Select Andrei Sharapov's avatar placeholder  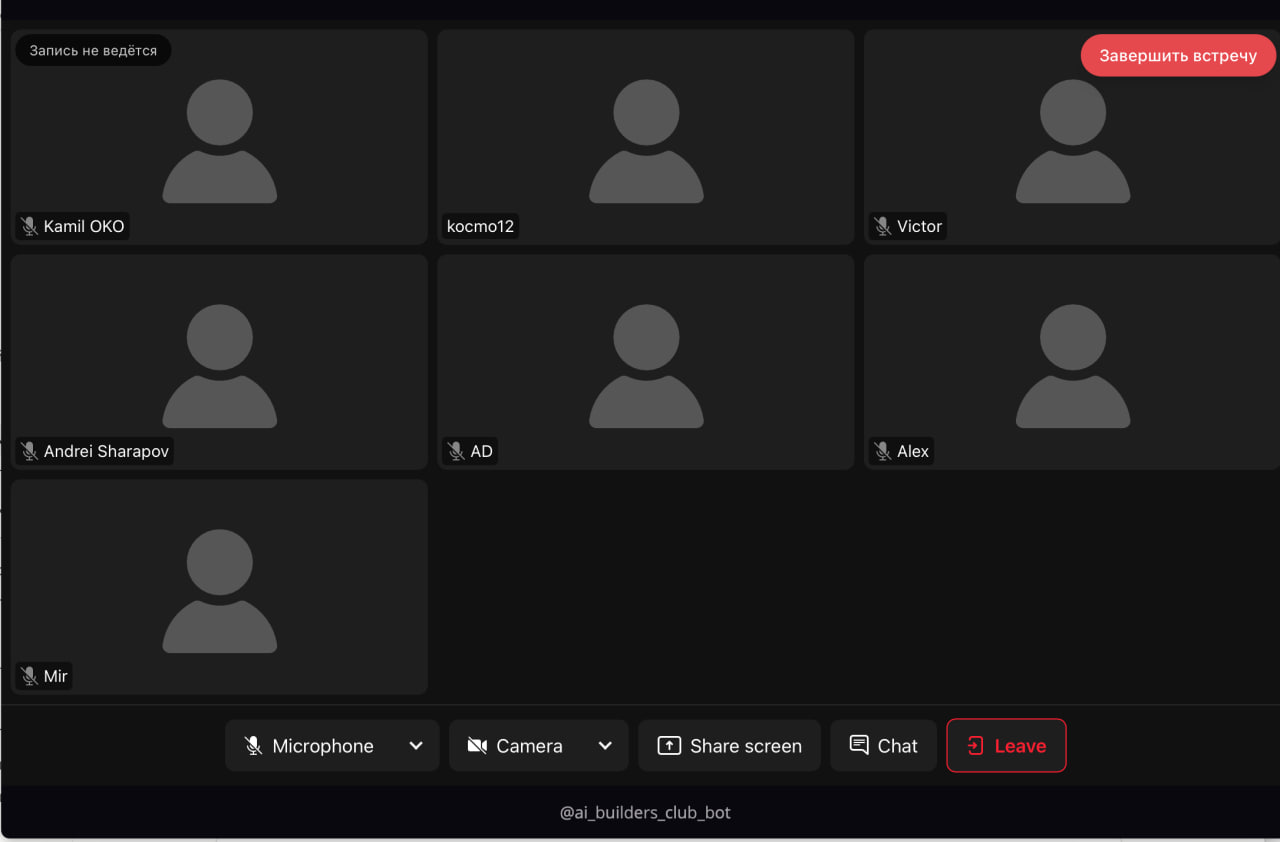pyautogui.click(x=220, y=366)
